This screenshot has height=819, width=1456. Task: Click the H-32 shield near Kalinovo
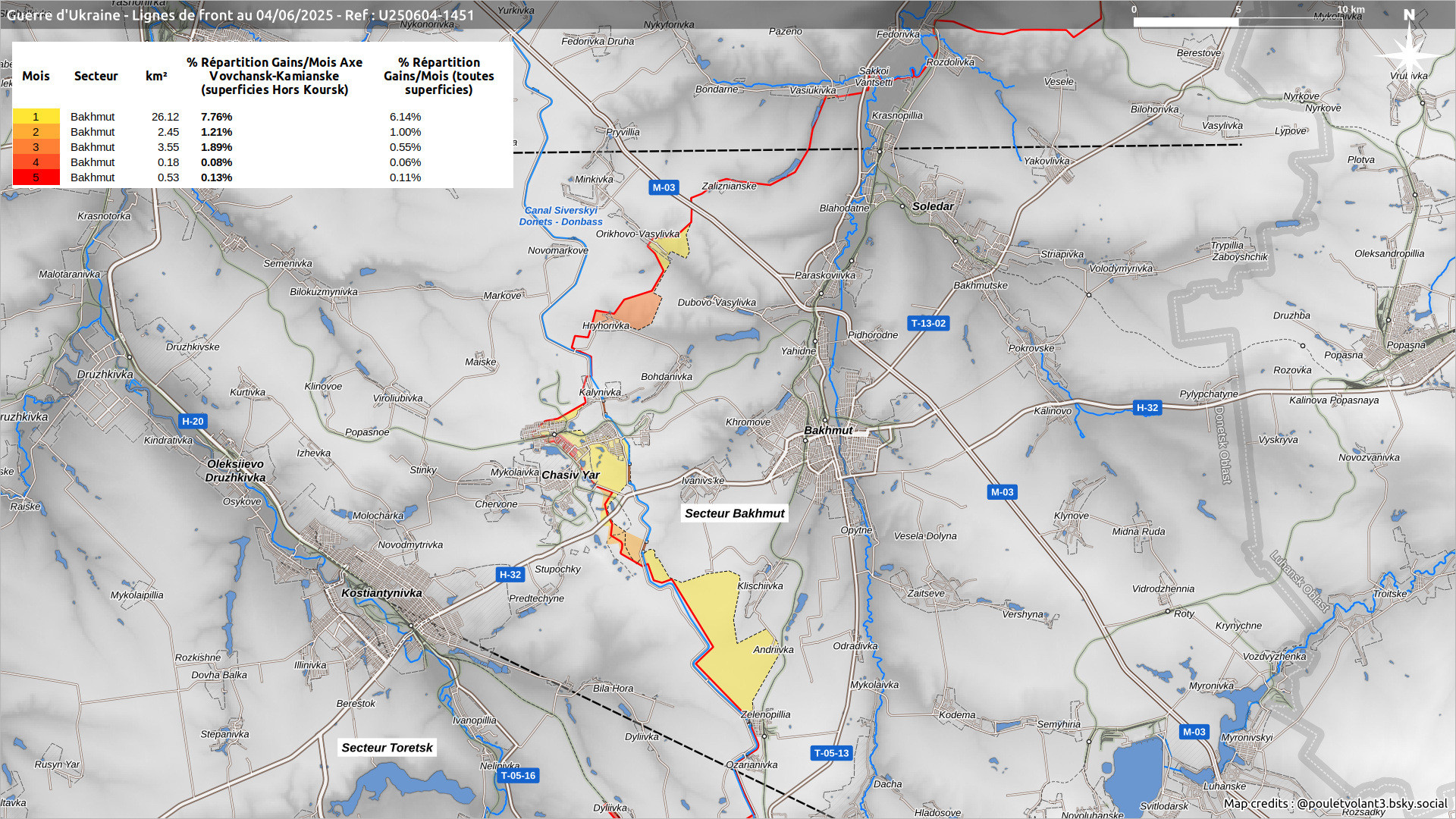click(1147, 408)
